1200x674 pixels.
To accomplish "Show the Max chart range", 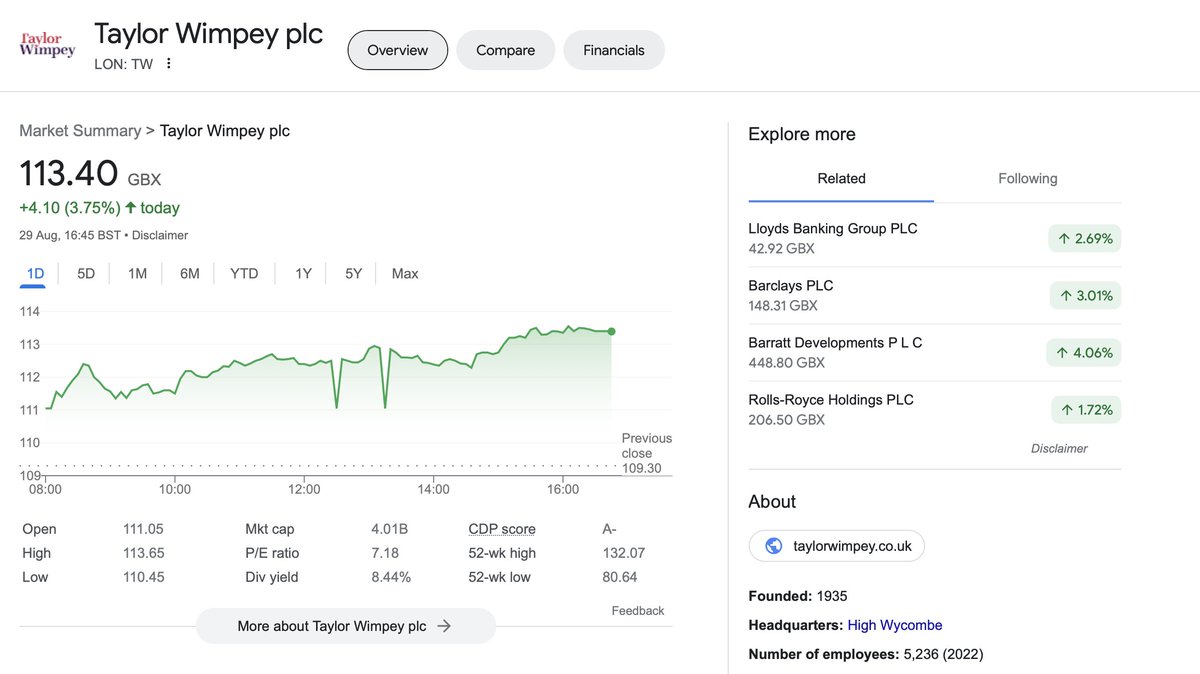I will (x=405, y=273).
